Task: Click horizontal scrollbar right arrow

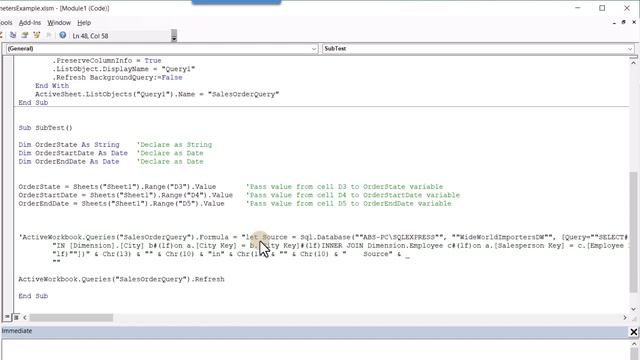Action: click(625, 317)
